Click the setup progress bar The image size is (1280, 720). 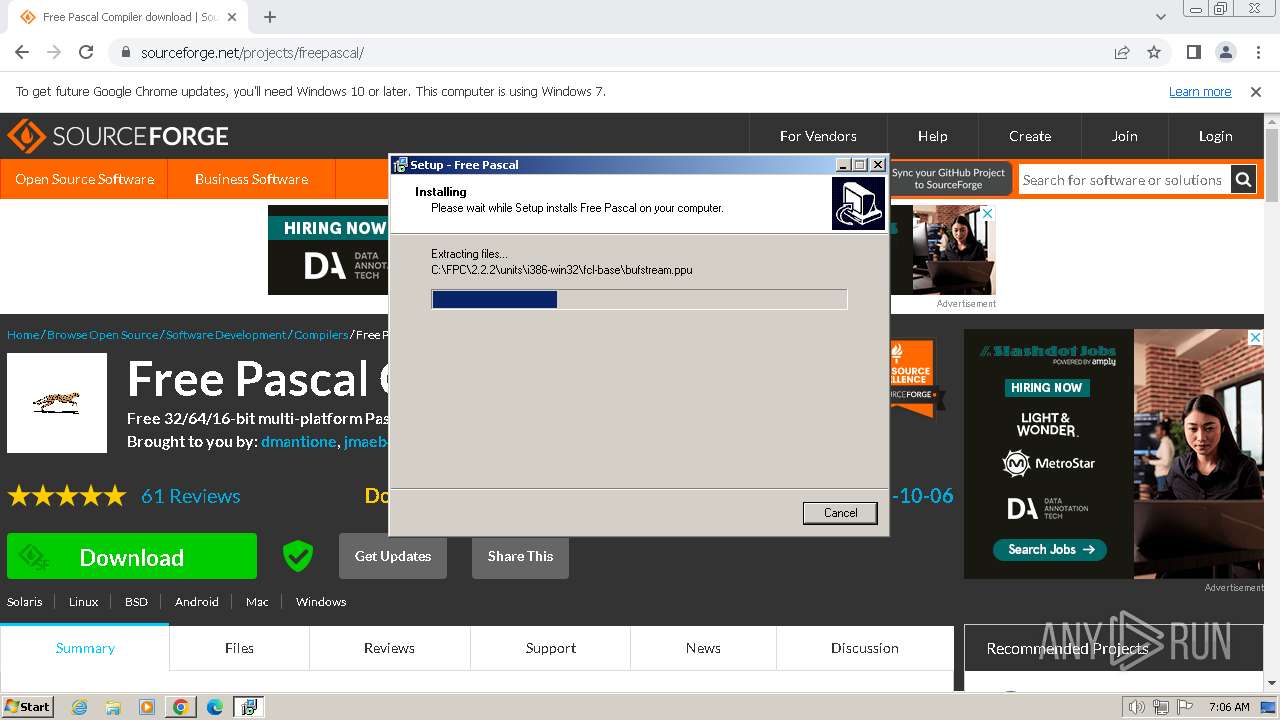639,299
